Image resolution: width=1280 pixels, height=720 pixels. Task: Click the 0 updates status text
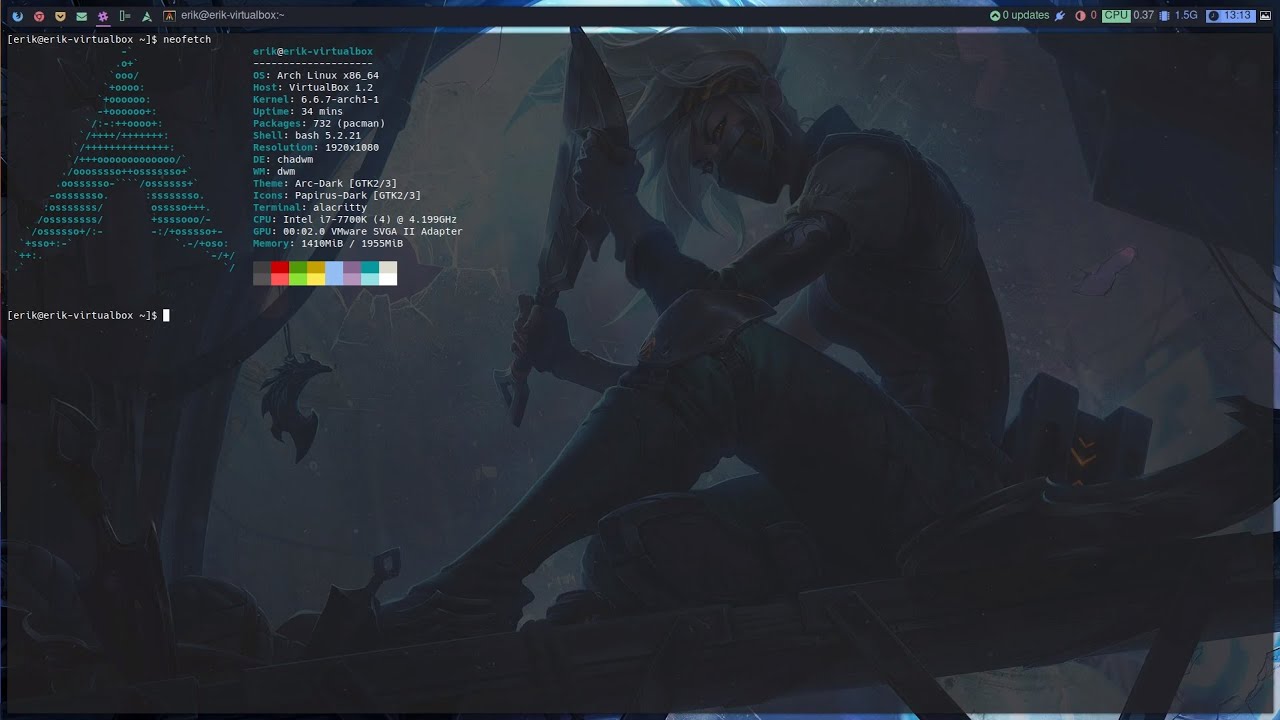click(x=1026, y=16)
